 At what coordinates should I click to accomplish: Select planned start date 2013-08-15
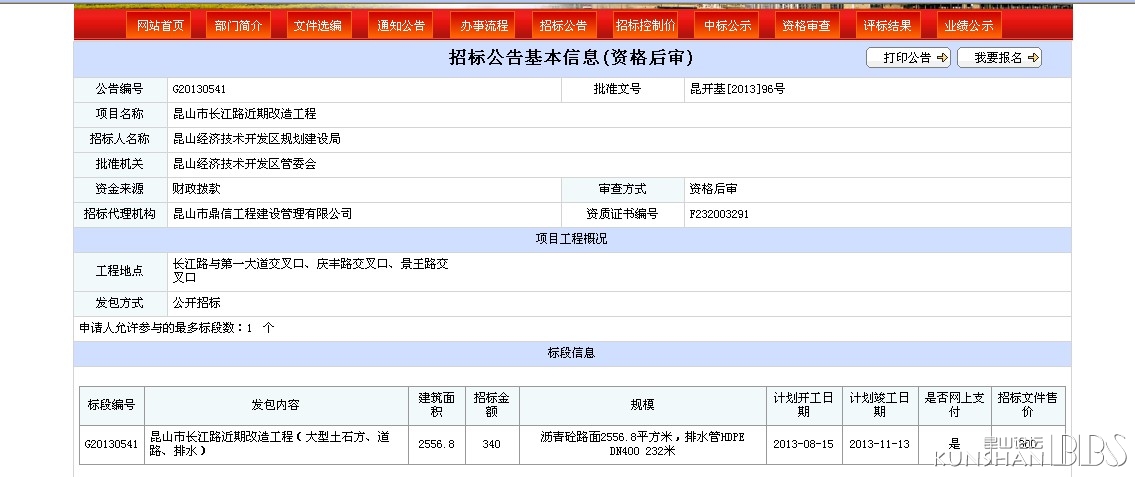pyautogui.click(x=803, y=444)
